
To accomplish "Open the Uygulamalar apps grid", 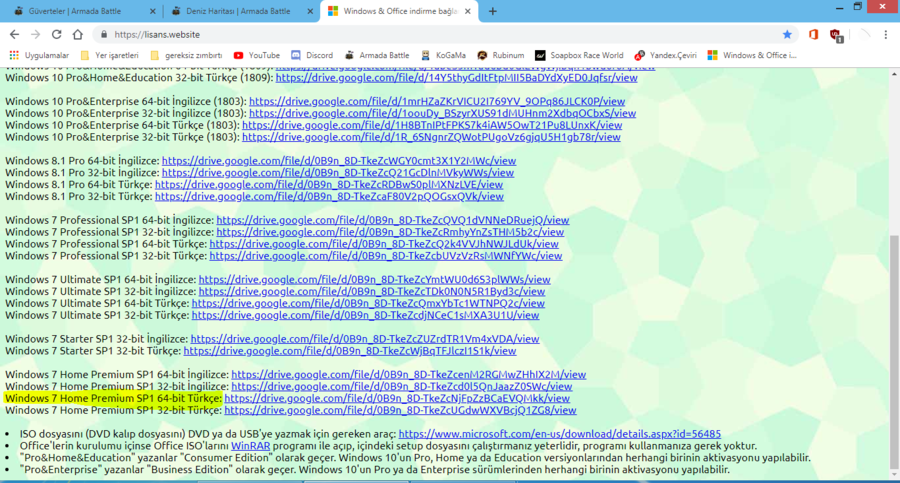I will tap(39, 55).
